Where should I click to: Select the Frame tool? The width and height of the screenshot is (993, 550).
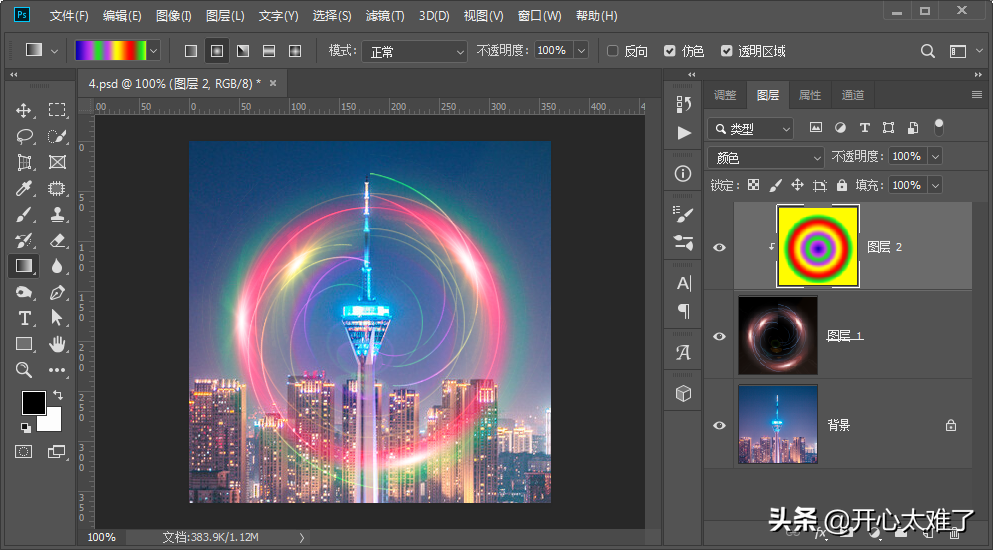click(x=57, y=162)
